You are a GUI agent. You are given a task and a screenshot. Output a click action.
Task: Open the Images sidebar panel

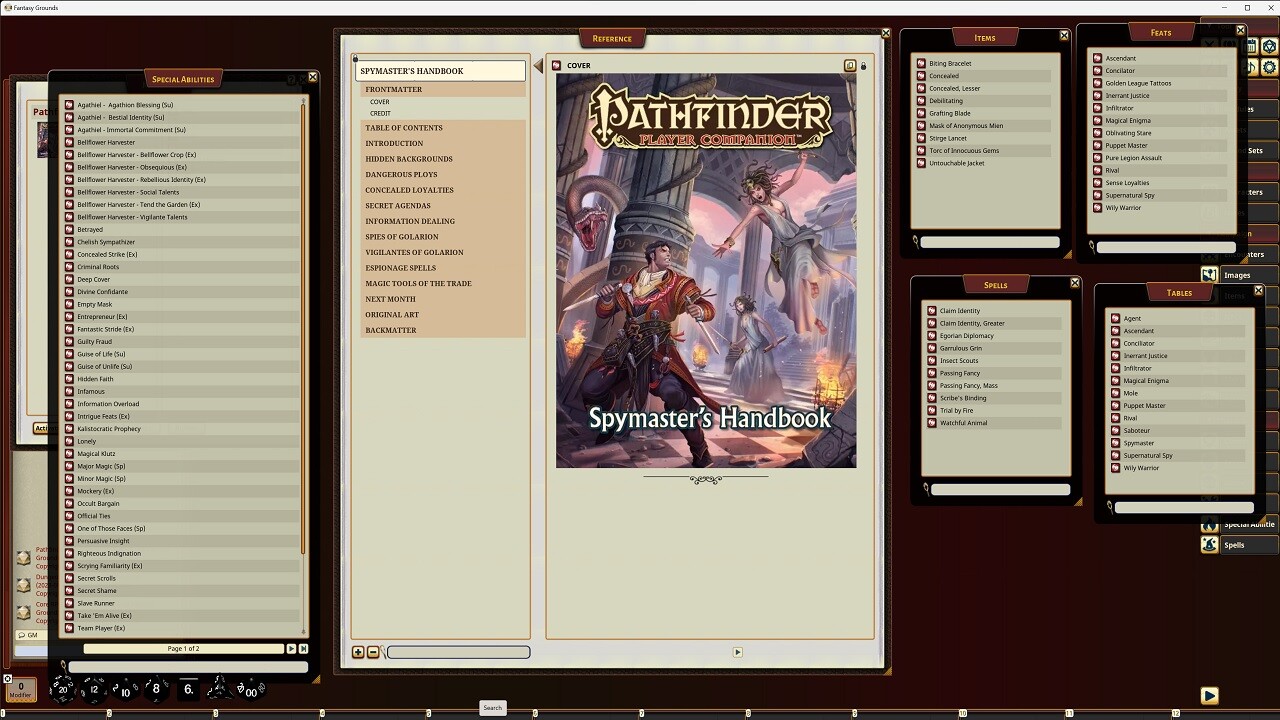pyautogui.click(x=1239, y=273)
